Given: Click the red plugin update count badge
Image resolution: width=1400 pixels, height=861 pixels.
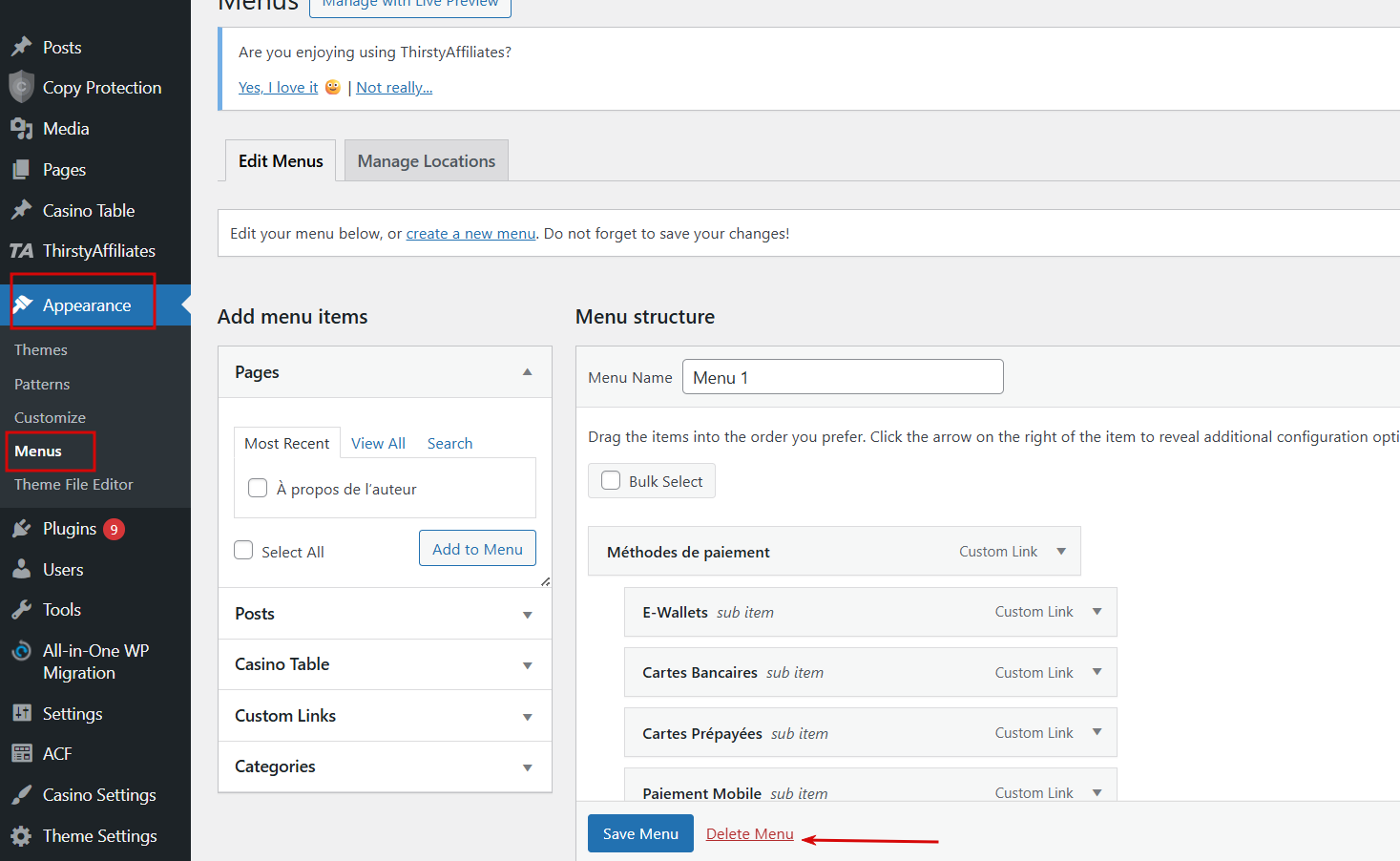Looking at the screenshot, I should tap(114, 529).
